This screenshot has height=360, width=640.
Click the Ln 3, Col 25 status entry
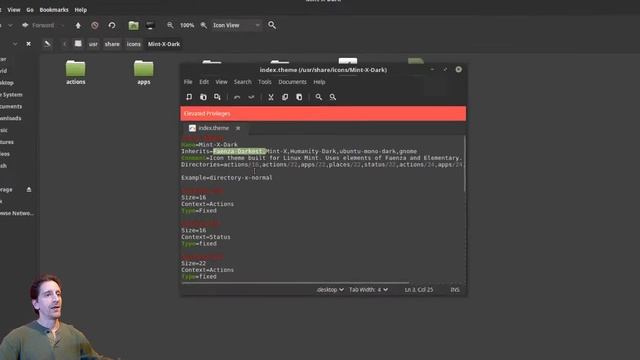click(x=419, y=289)
